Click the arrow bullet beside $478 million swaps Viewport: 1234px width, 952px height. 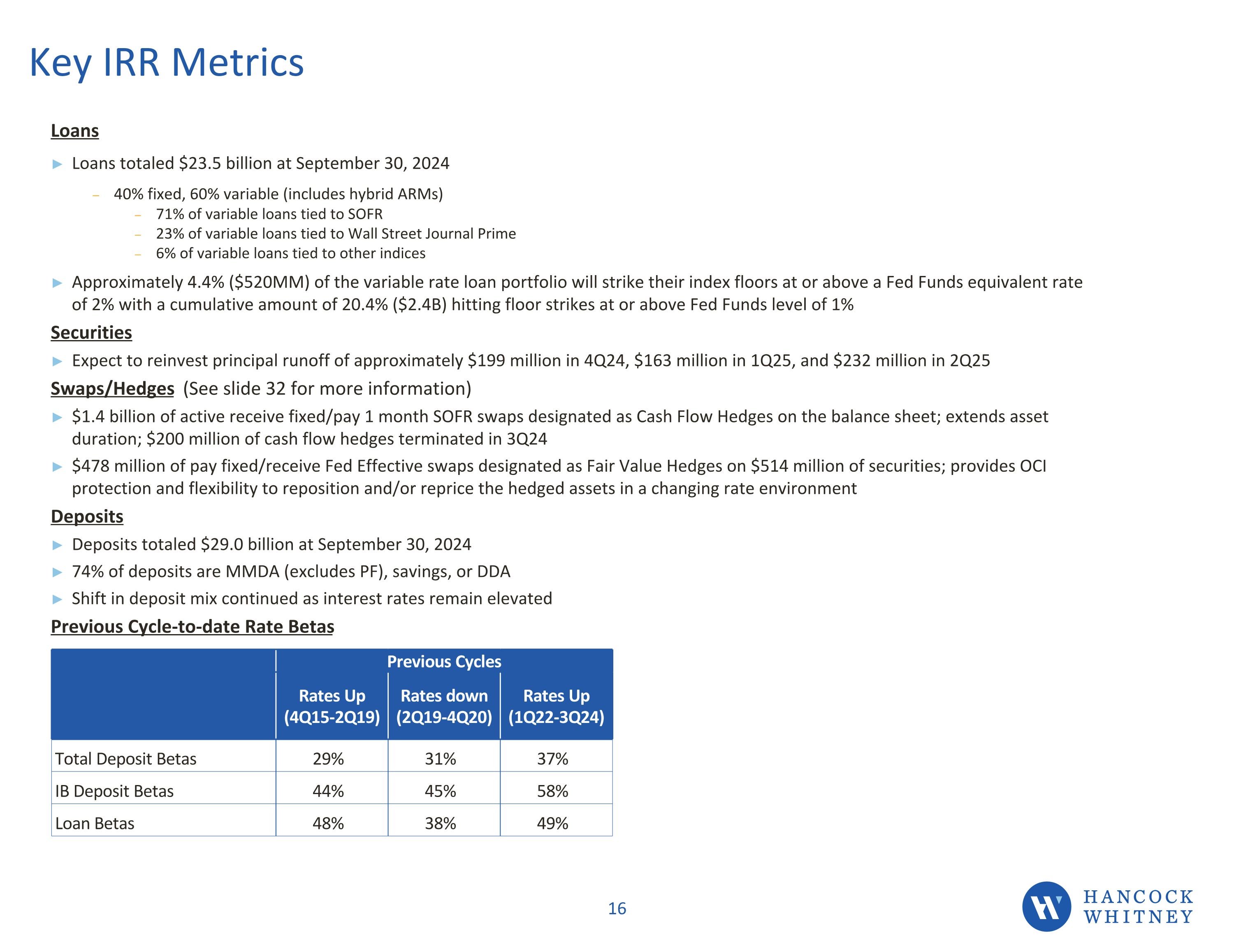[57, 467]
